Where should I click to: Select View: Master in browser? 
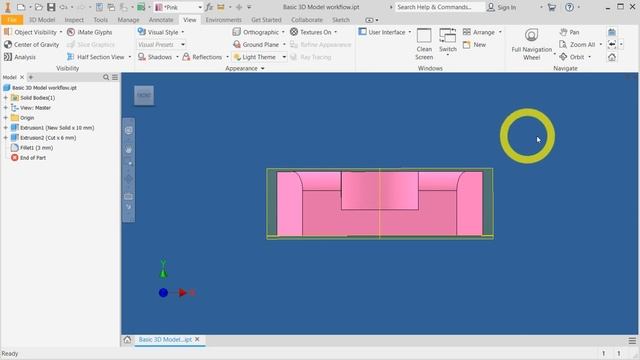click(x=35, y=108)
